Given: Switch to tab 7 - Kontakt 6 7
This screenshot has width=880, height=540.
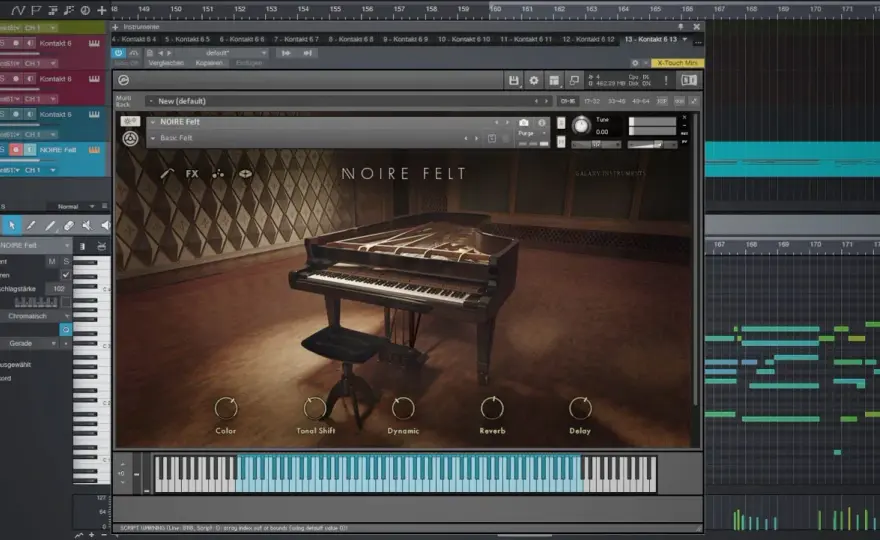Looking at the screenshot, I should click(x=296, y=39).
